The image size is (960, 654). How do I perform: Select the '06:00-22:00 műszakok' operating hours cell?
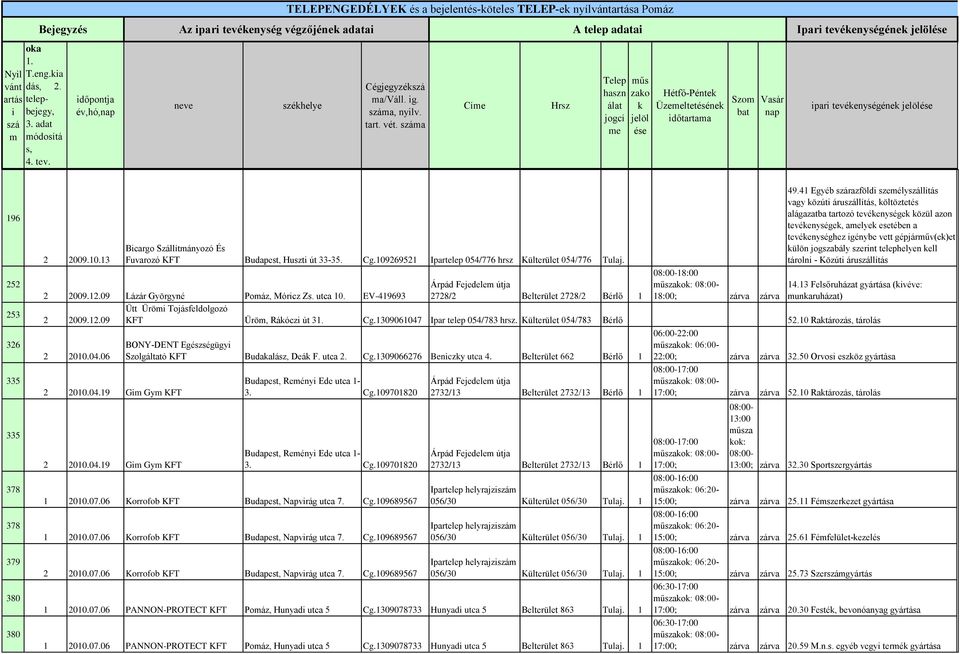pyautogui.click(x=689, y=345)
